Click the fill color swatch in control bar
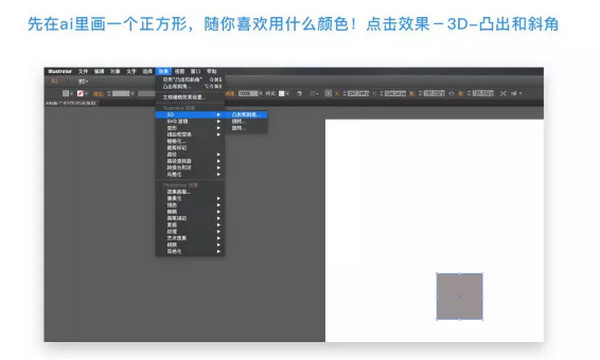 (x=66, y=93)
